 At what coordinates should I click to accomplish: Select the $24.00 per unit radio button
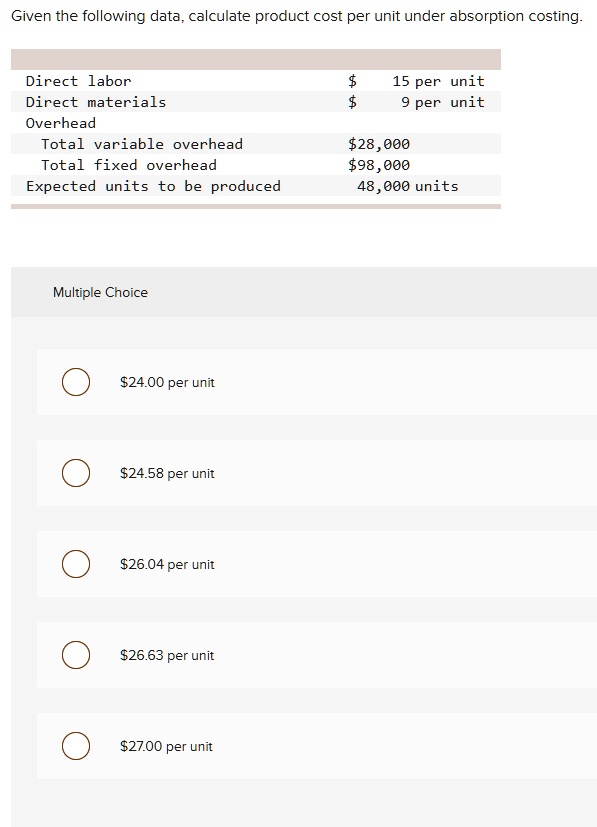point(75,382)
